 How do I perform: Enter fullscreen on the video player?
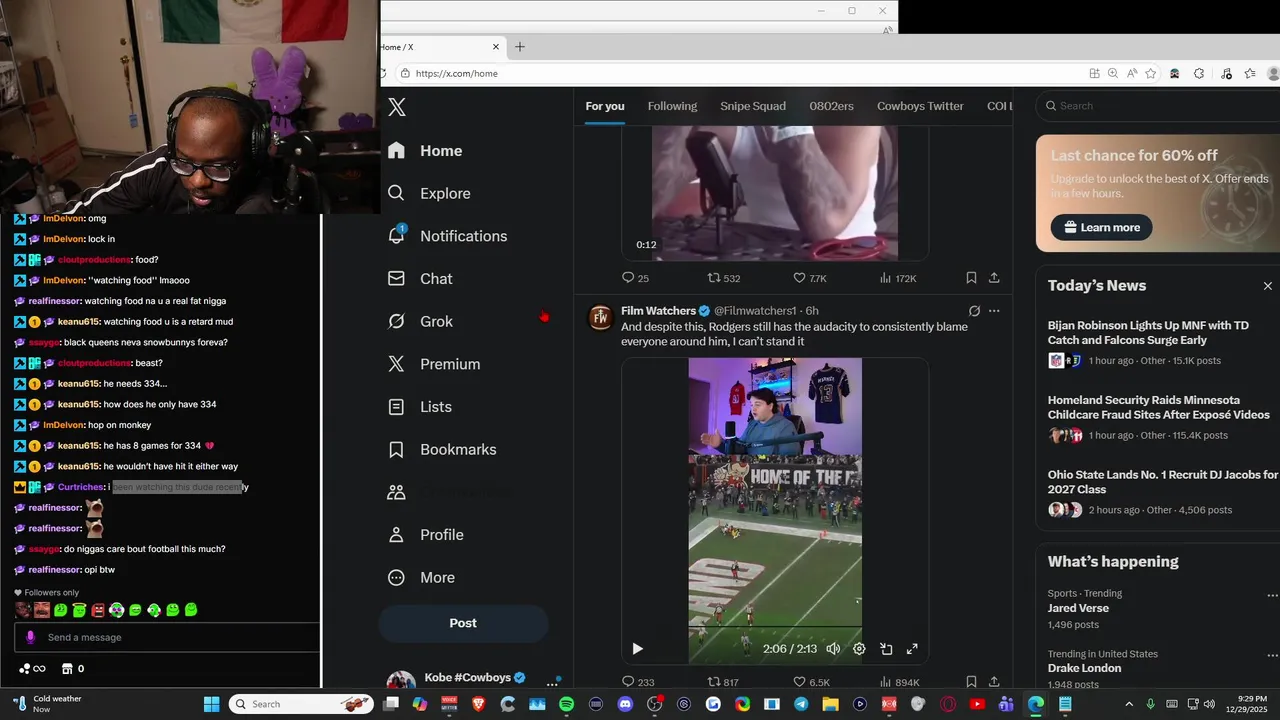912,649
